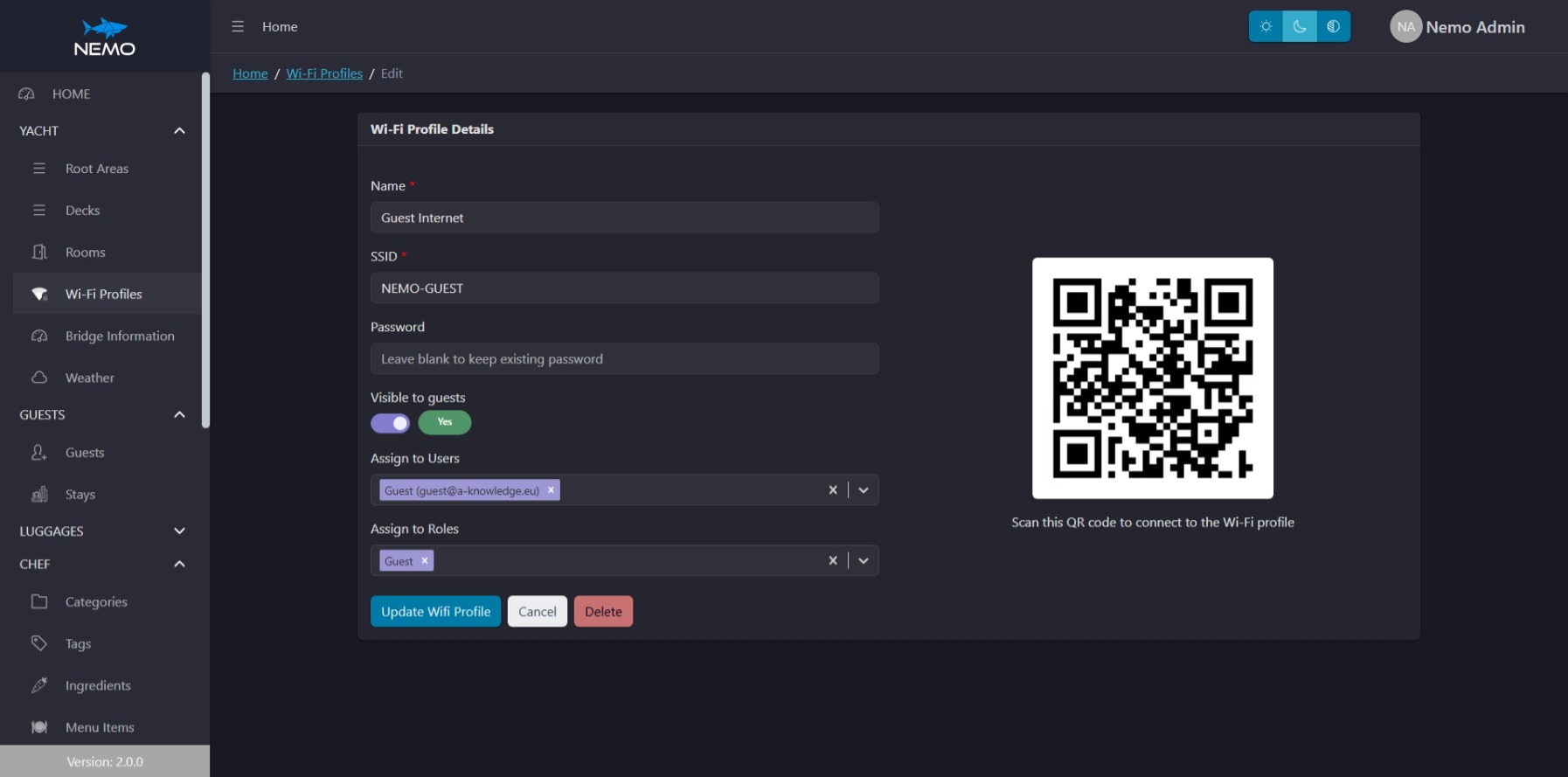This screenshot has width=1568, height=777.
Task: Click the Guests person icon
Action: point(39,452)
